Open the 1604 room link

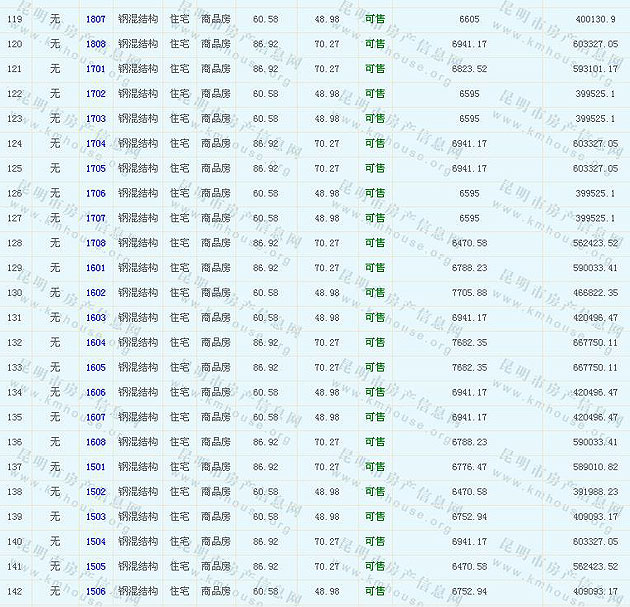(96, 342)
